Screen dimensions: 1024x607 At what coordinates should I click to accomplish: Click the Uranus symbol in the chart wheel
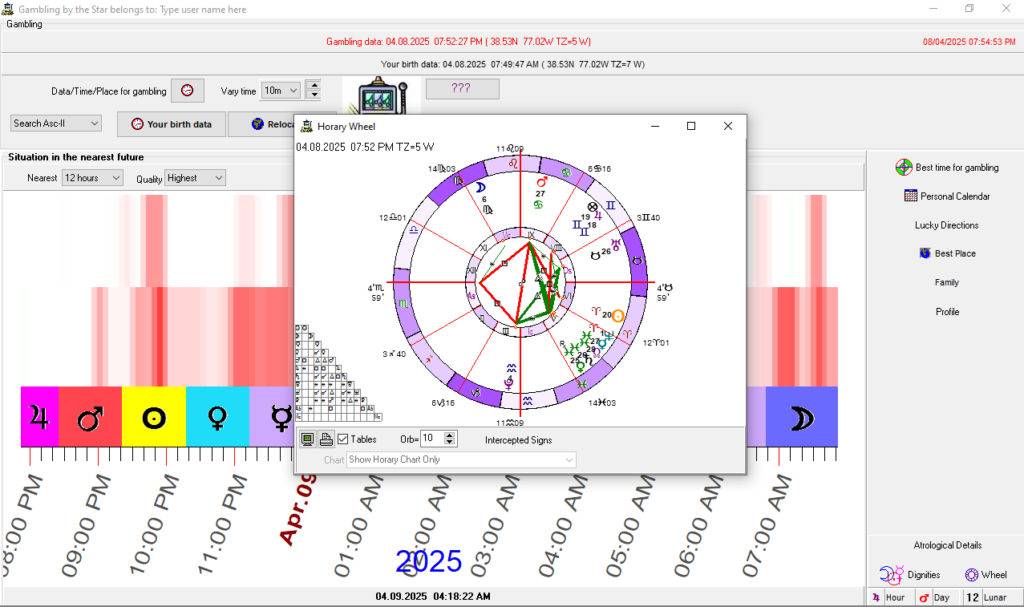click(616, 245)
